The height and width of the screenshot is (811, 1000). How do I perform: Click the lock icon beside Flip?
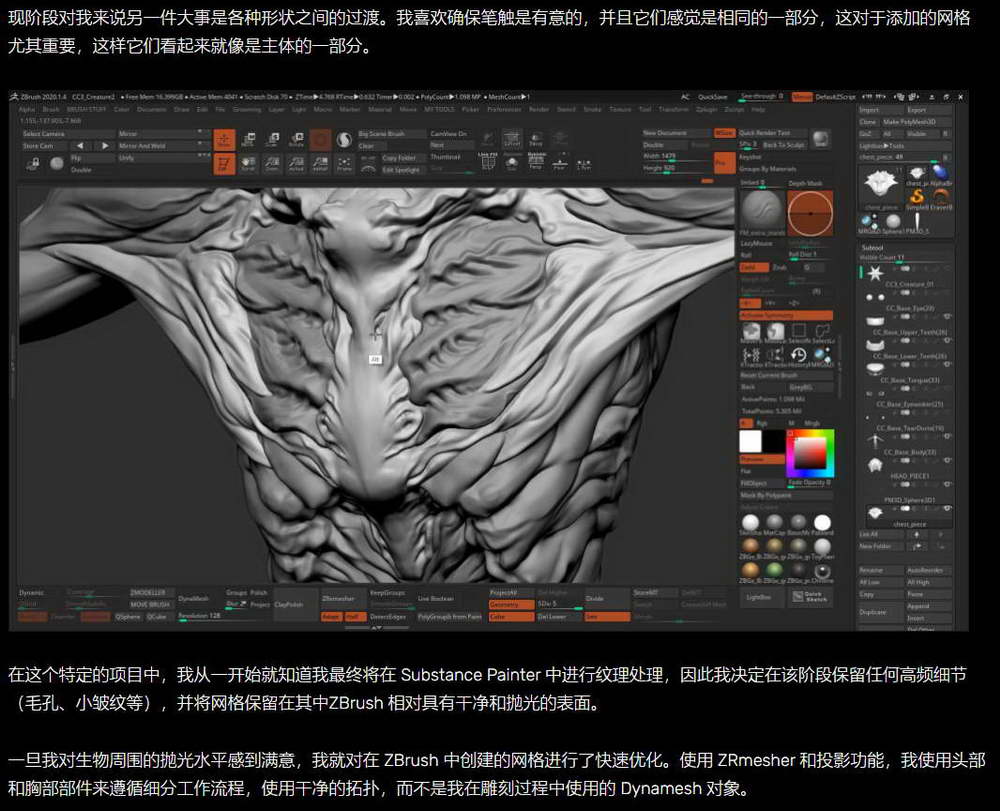point(33,164)
